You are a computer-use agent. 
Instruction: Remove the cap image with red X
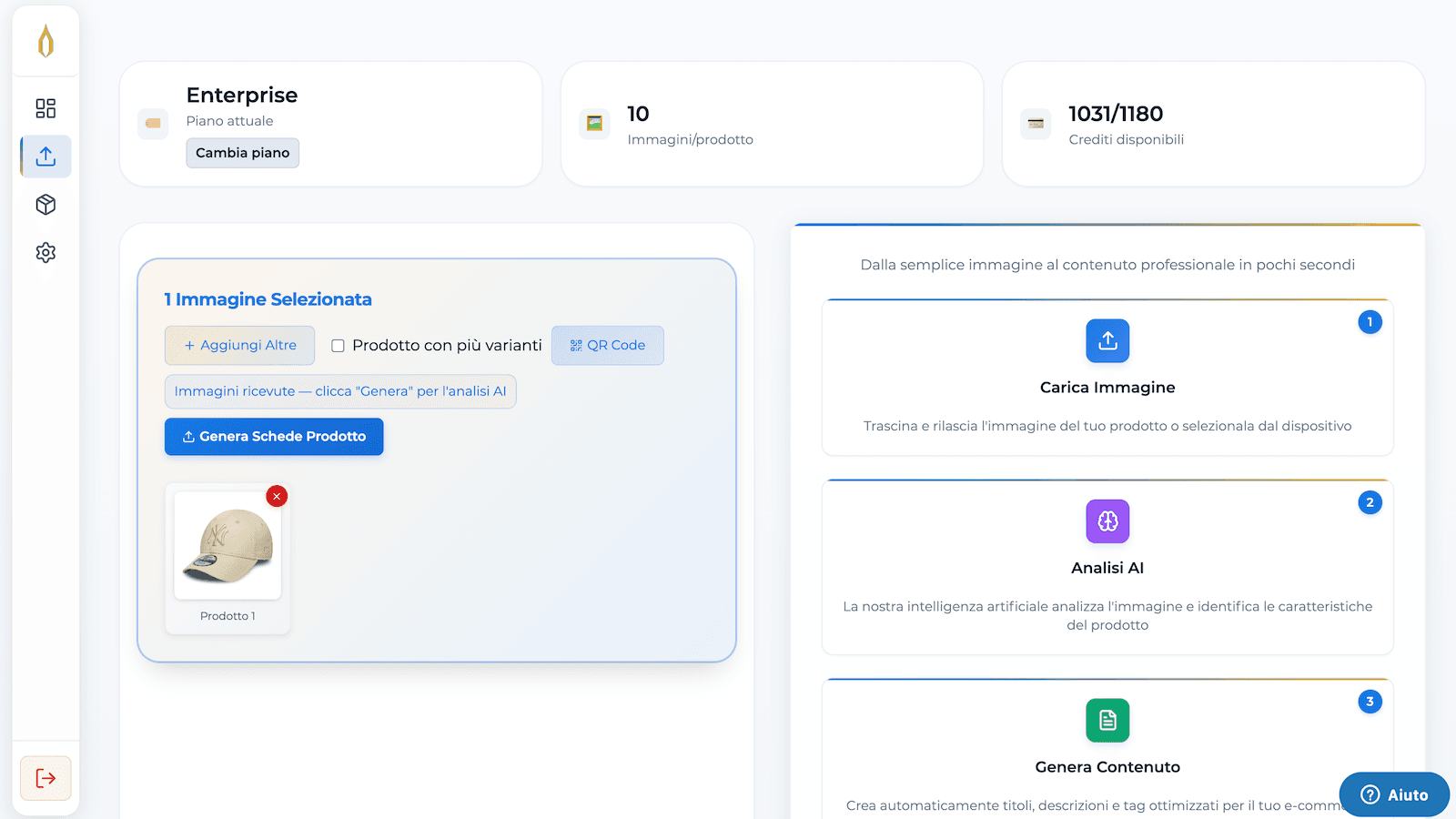pos(277,496)
